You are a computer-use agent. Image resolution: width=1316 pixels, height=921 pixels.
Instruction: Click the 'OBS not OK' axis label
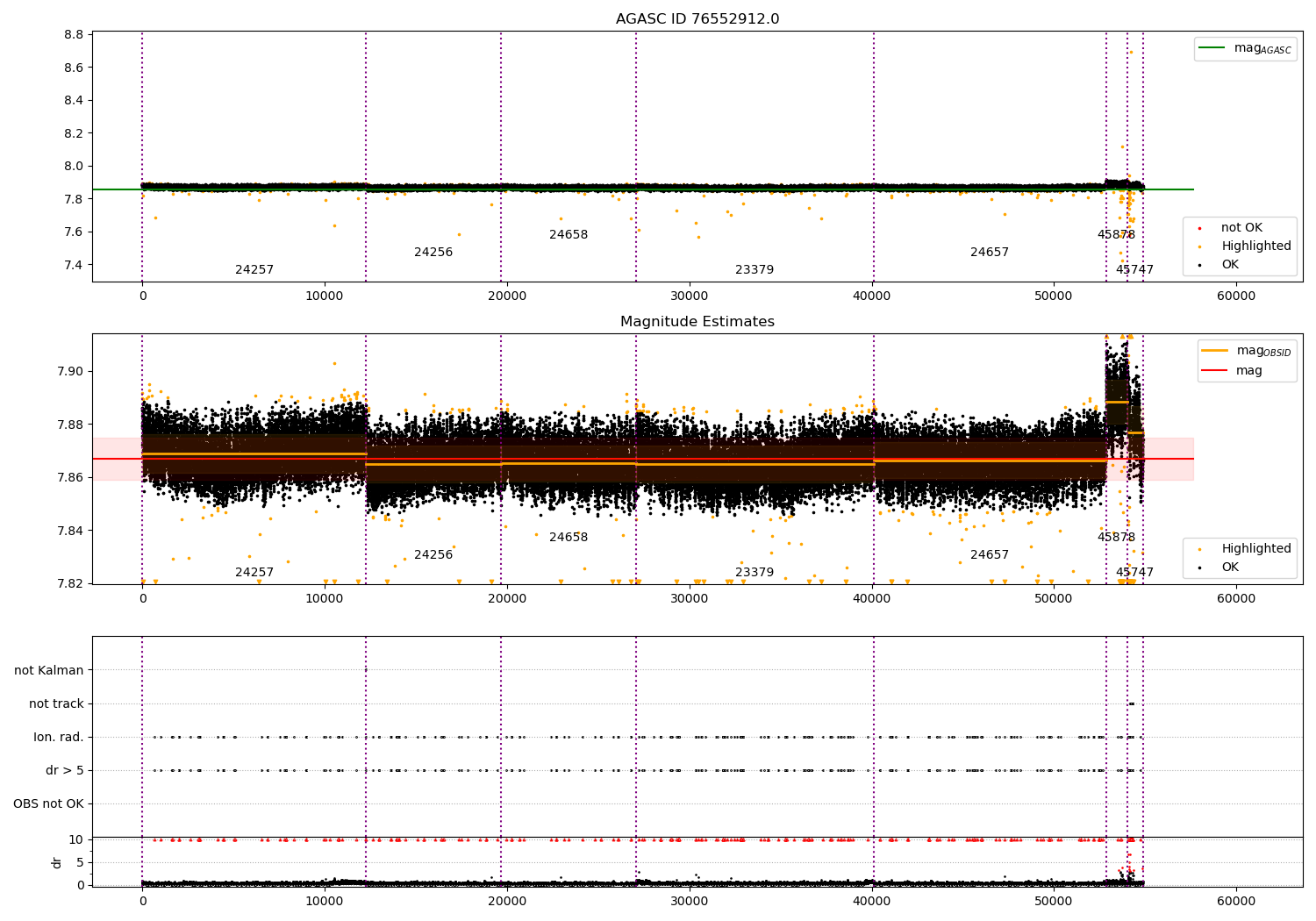[x=48, y=804]
